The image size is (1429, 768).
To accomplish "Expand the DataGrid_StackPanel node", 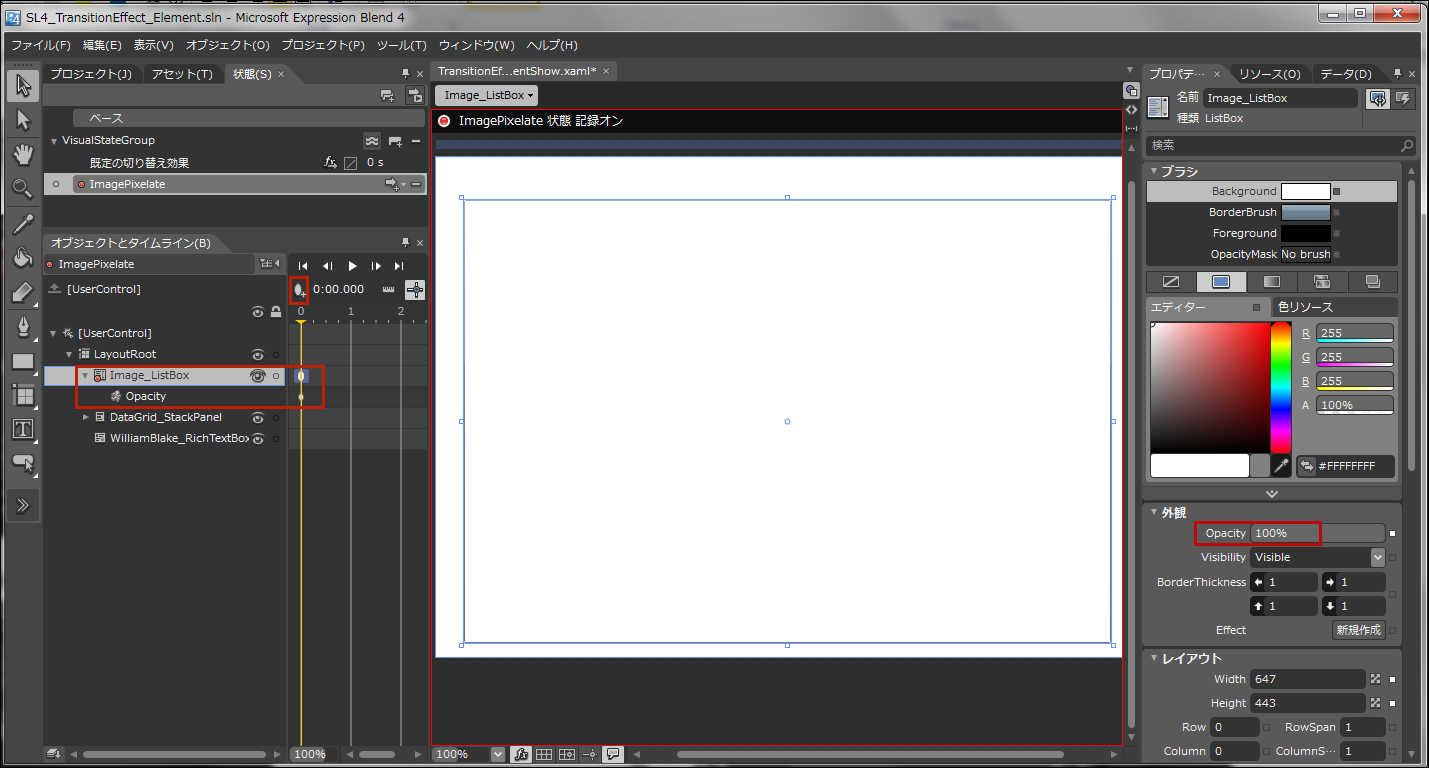I will tap(86, 418).
